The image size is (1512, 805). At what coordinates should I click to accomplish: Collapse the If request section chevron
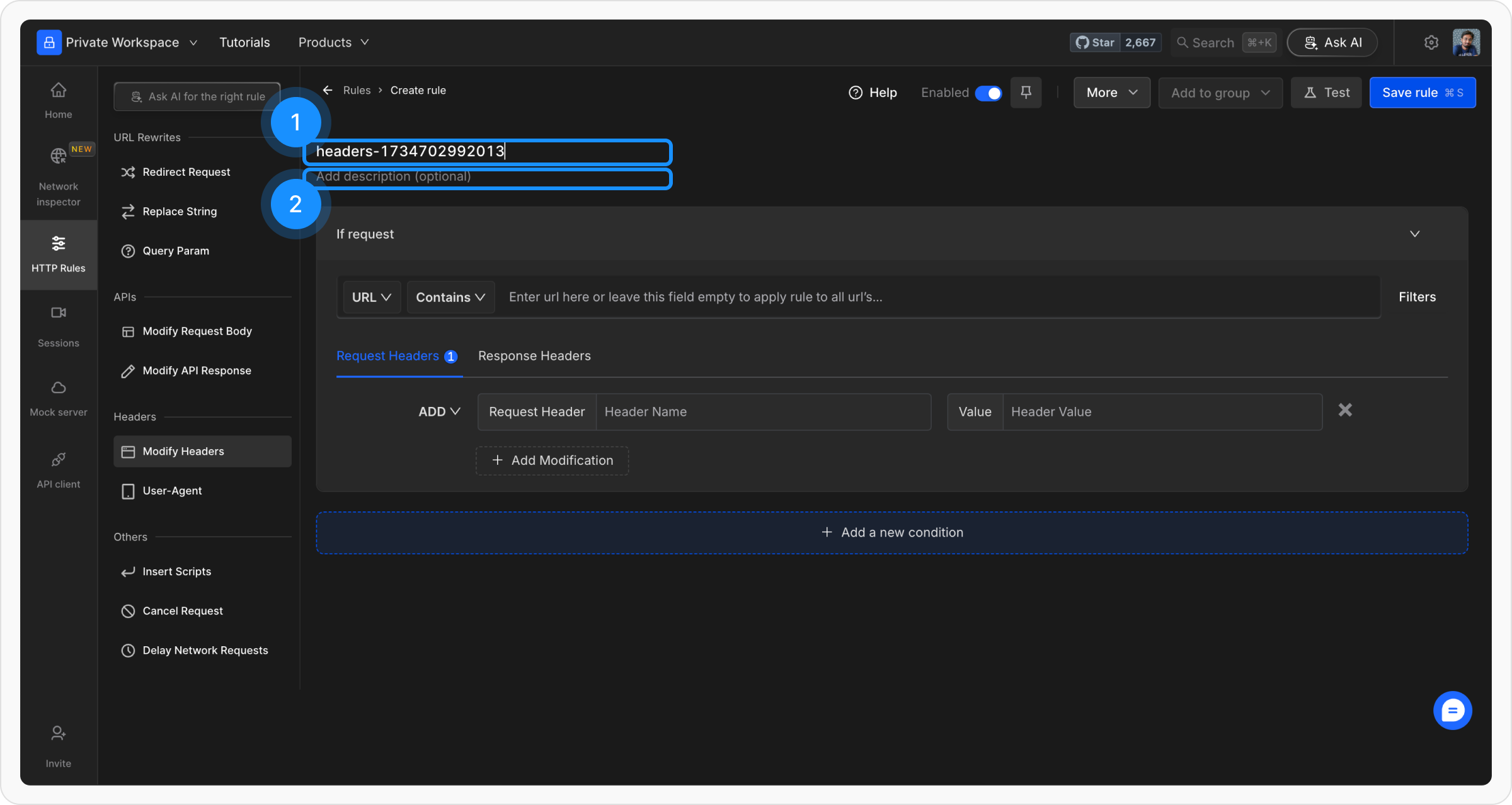tap(1414, 234)
